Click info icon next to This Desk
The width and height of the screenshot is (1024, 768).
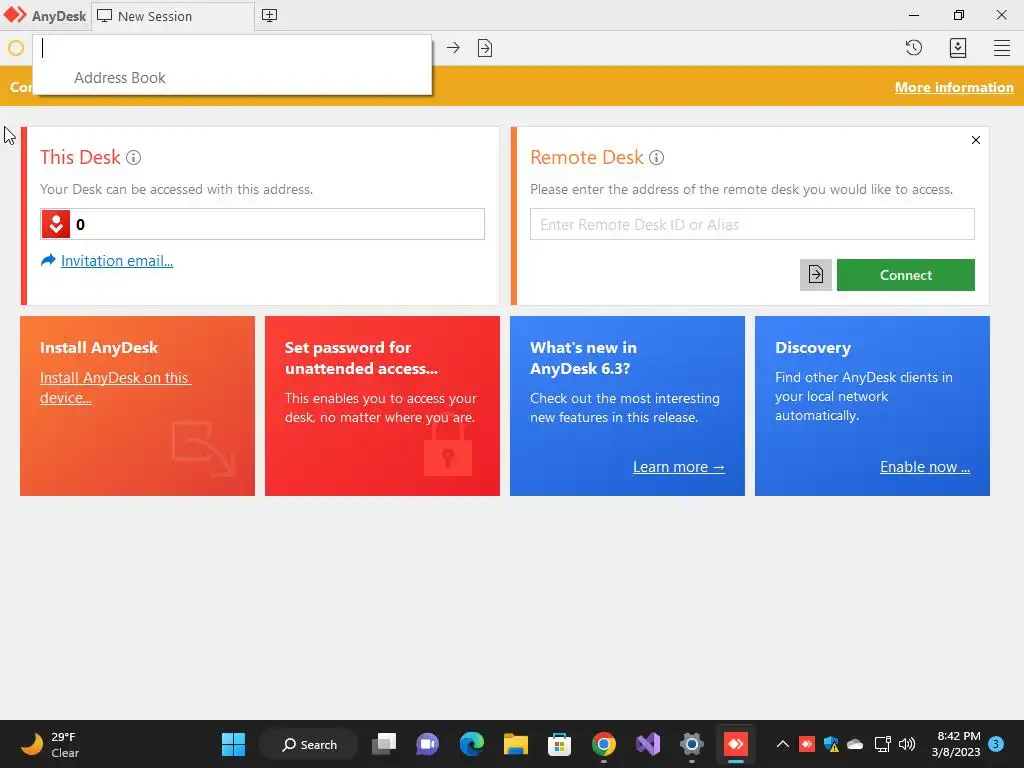133,157
